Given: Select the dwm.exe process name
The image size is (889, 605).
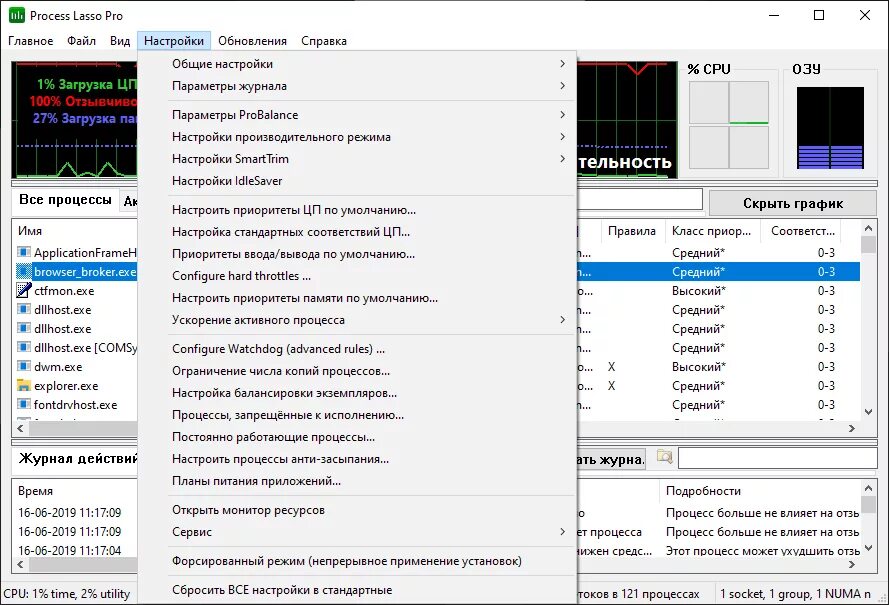Looking at the screenshot, I should [x=58, y=367].
